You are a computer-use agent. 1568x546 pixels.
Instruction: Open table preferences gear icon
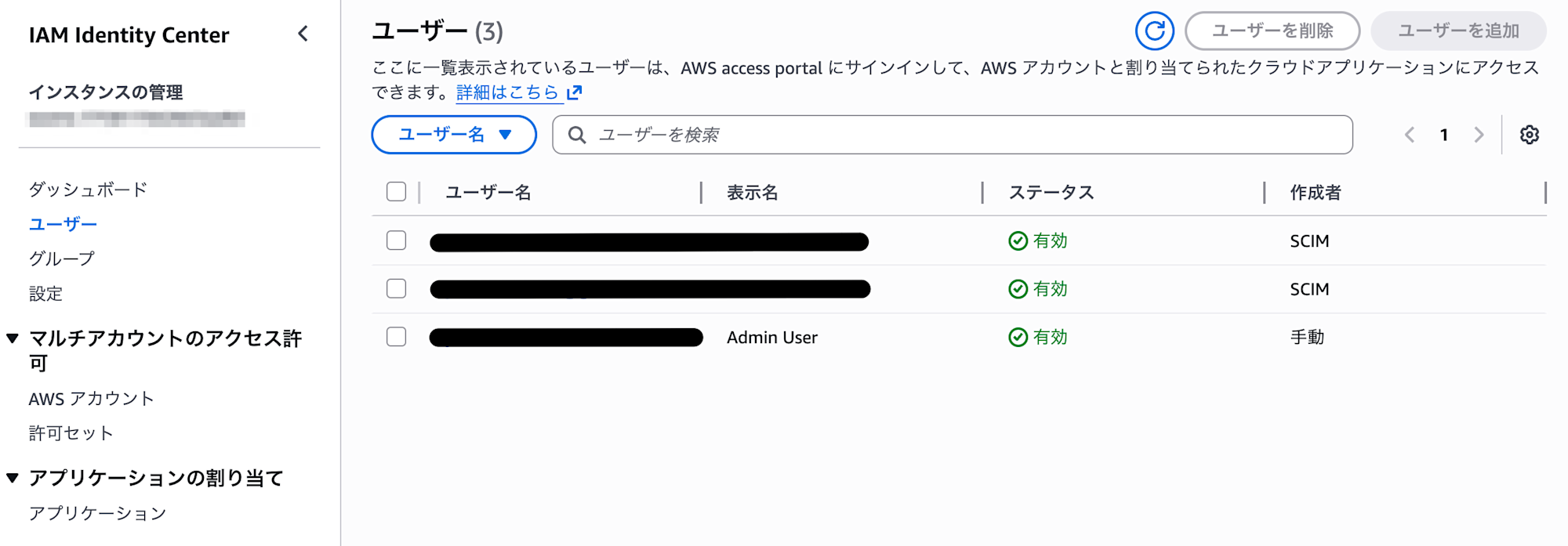tap(1529, 135)
